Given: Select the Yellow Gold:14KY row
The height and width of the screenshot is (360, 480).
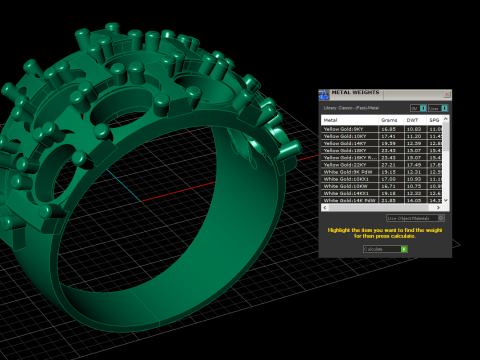Looking at the screenshot, I should tap(382, 143).
